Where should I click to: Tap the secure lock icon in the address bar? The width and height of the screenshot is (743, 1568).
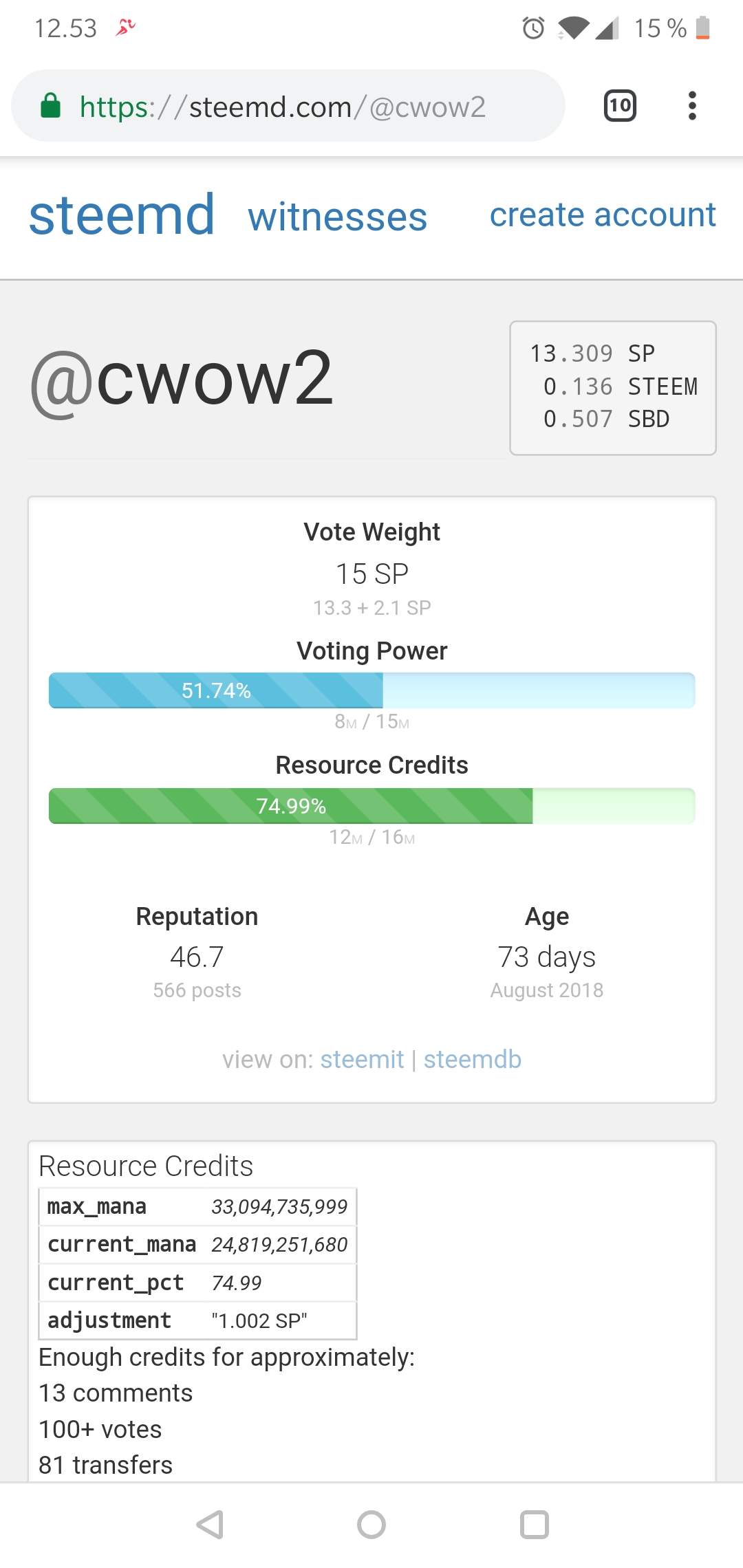coord(51,107)
